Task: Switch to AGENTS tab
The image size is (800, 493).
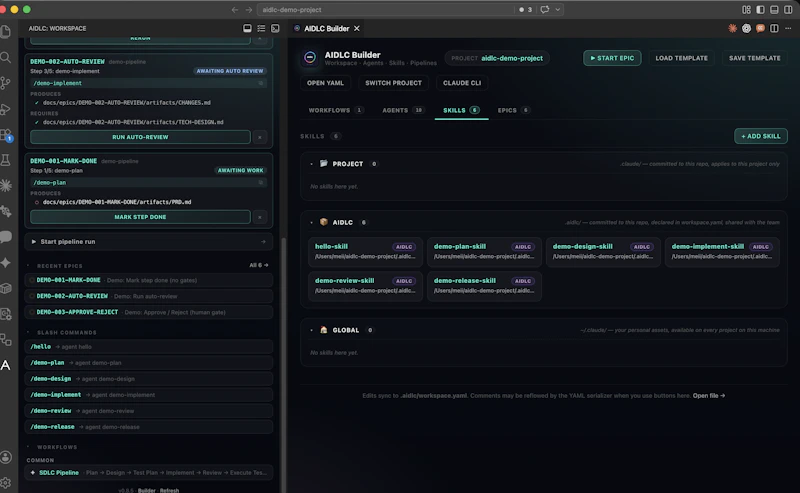Action: click(x=403, y=110)
